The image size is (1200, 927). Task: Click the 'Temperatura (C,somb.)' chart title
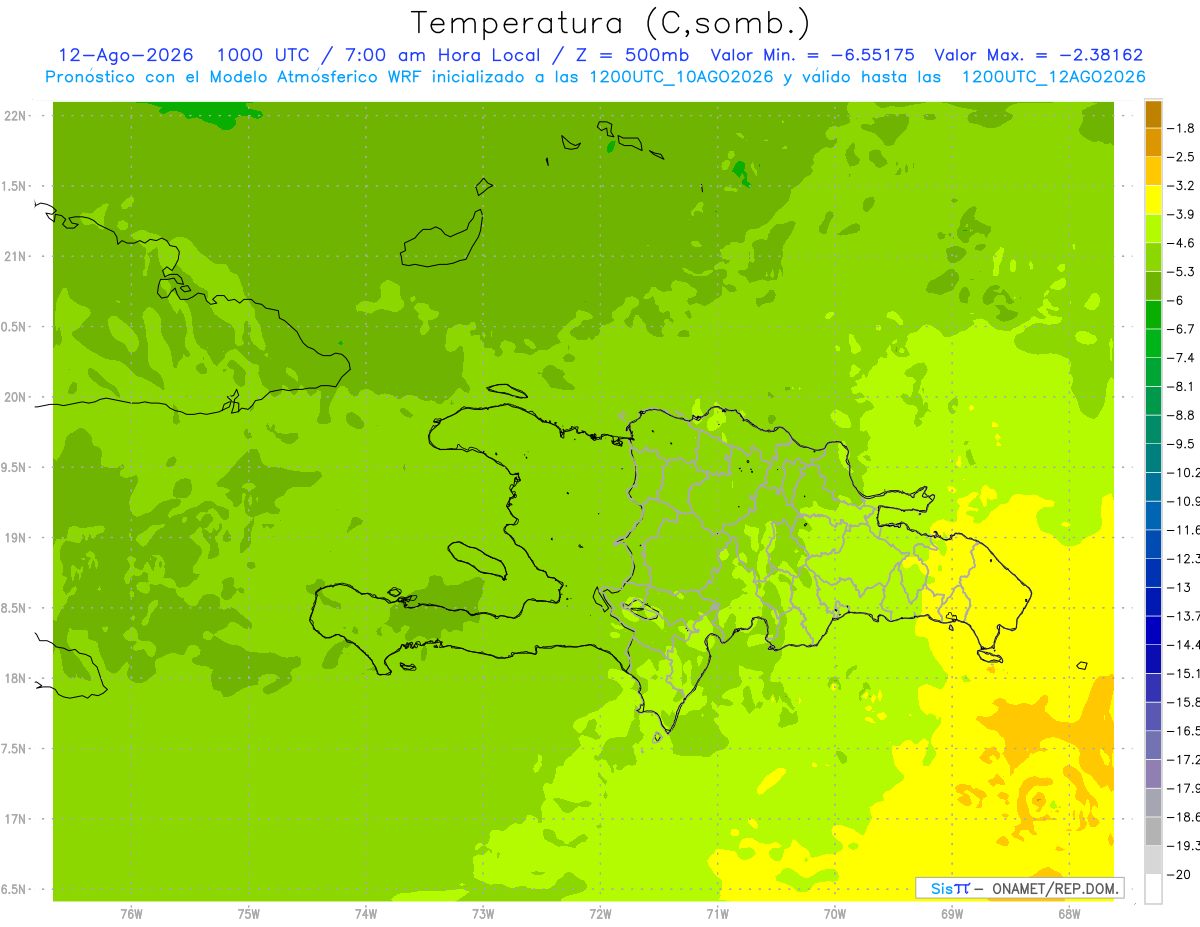[611, 23]
